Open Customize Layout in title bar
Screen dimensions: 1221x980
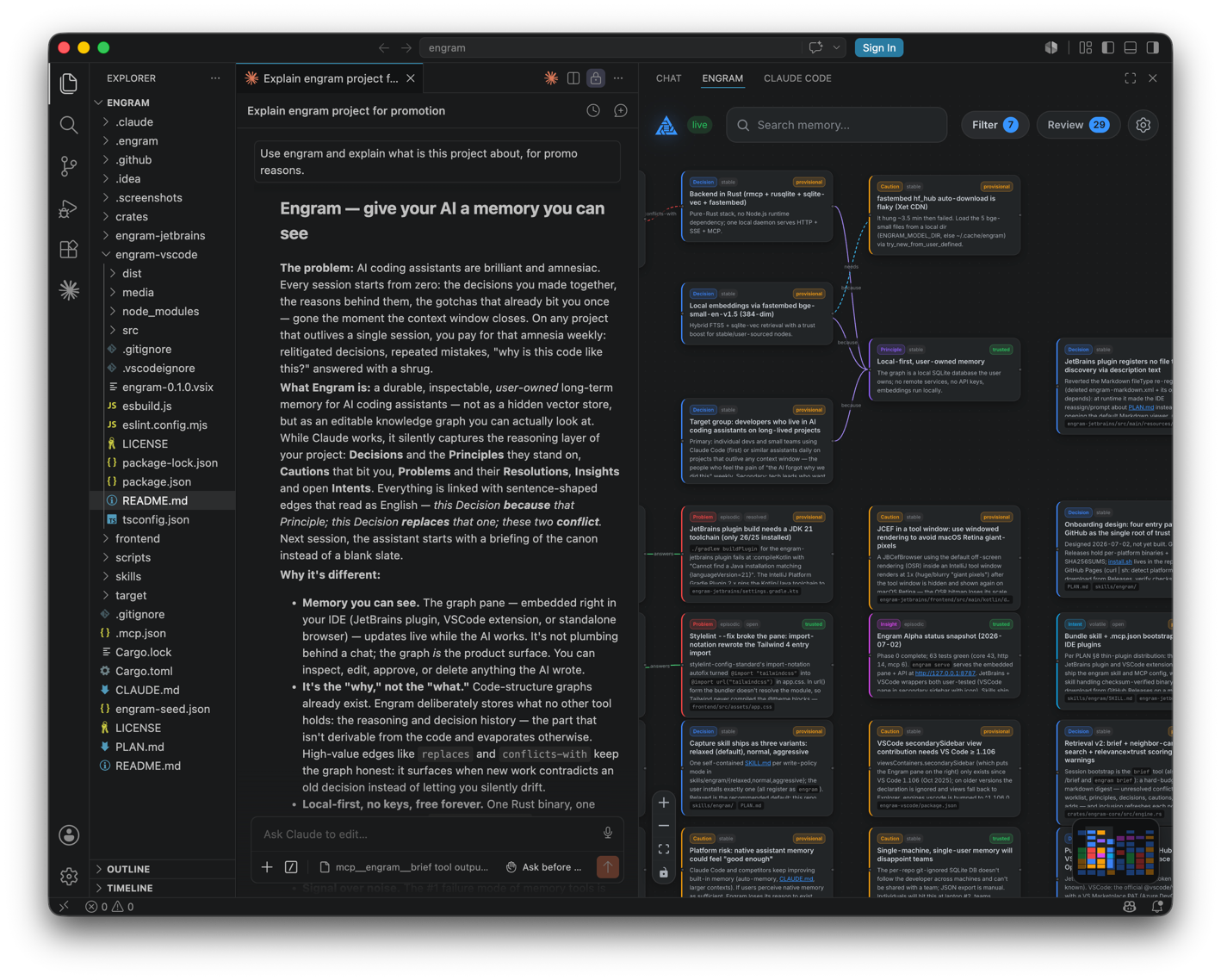point(1086,47)
